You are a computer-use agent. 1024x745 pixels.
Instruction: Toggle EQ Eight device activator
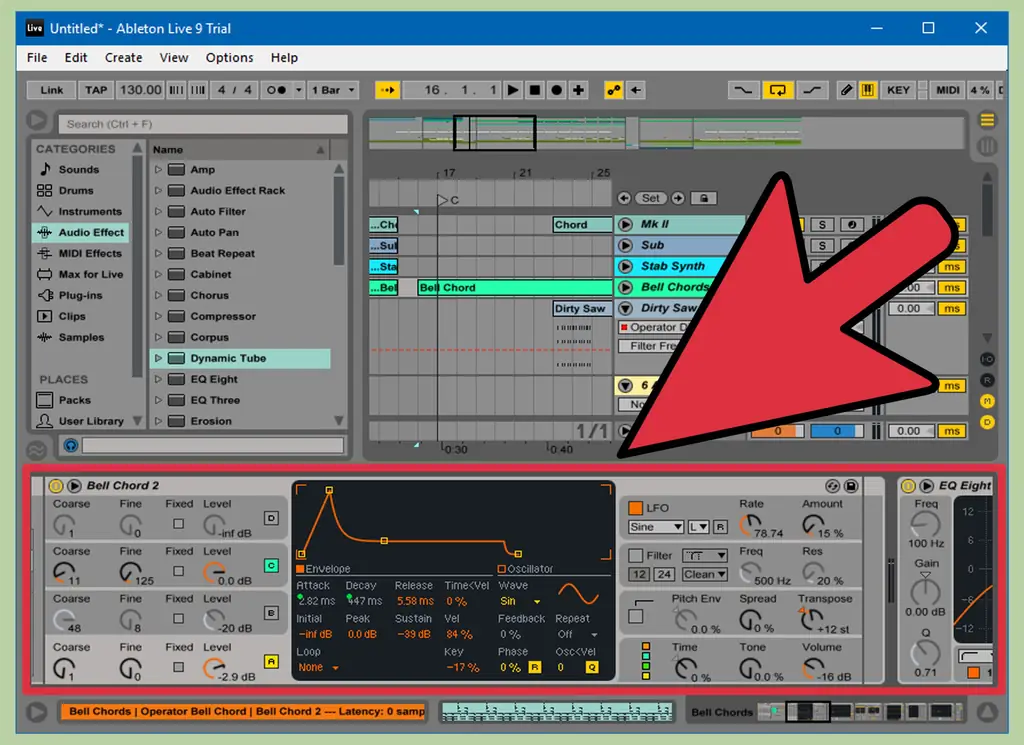[x=908, y=486]
